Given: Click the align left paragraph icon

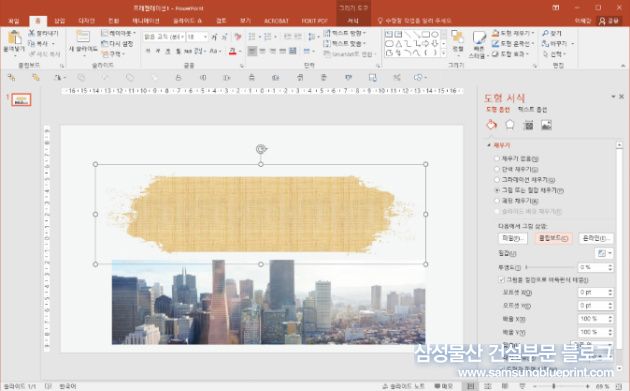Looking at the screenshot, I should (252, 51).
